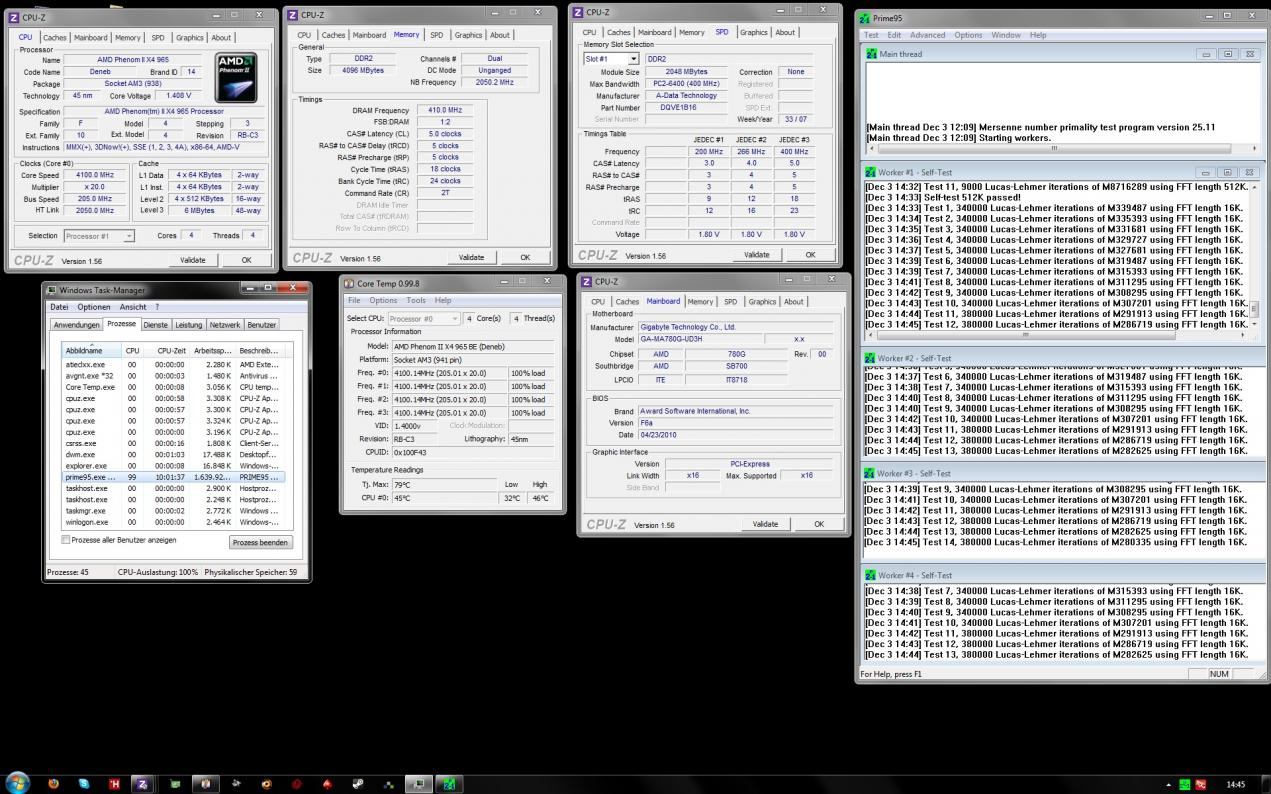Screen dimensions: 1271x794
Task: Open the Graphics tab in the SPD CPU-Z window
Action: click(754, 32)
